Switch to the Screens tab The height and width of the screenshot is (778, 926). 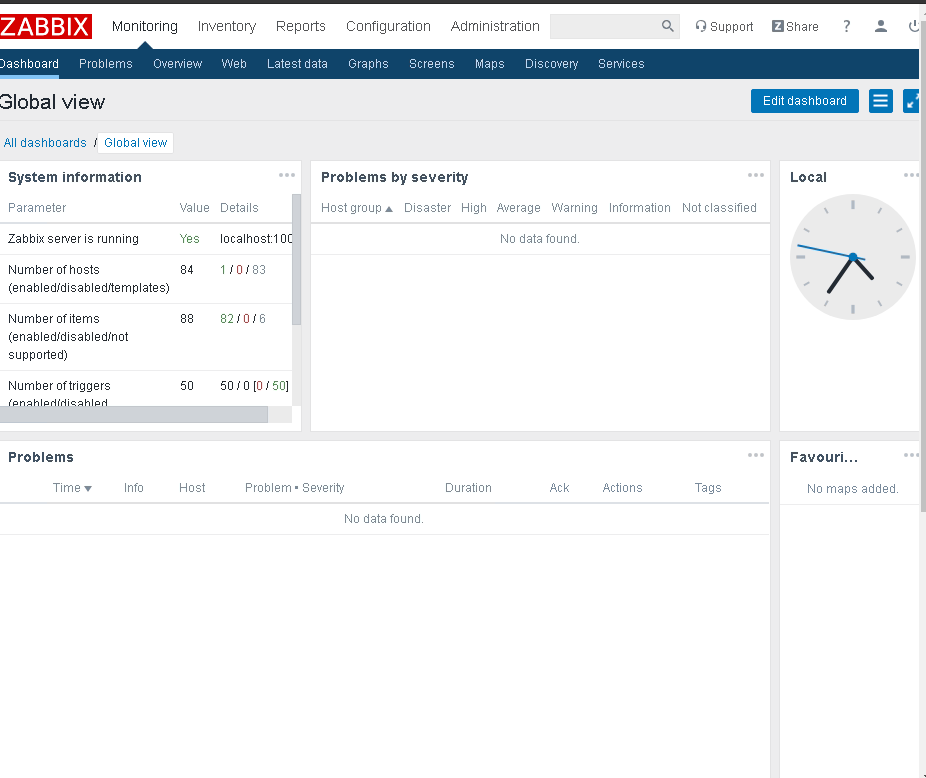coord(432,64)
